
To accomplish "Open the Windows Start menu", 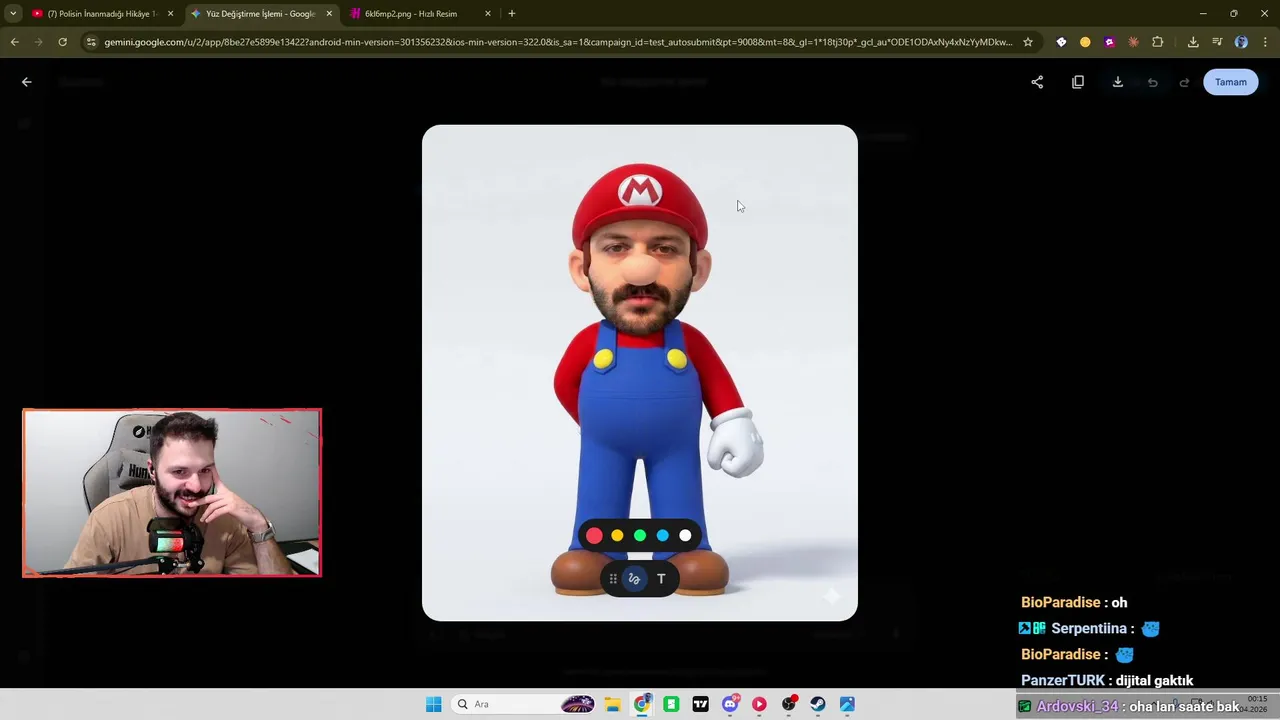I will (x=433, y=704).
